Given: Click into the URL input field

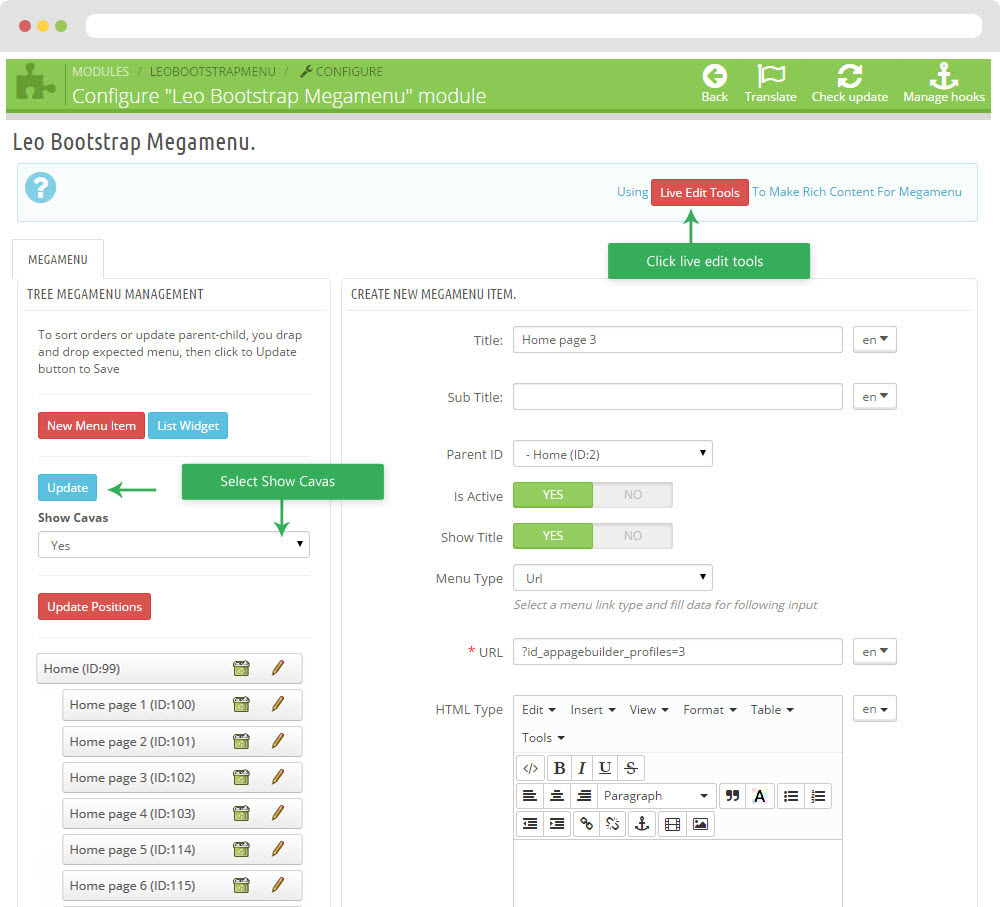Looking at the screenshot, I should coord(677,651).
